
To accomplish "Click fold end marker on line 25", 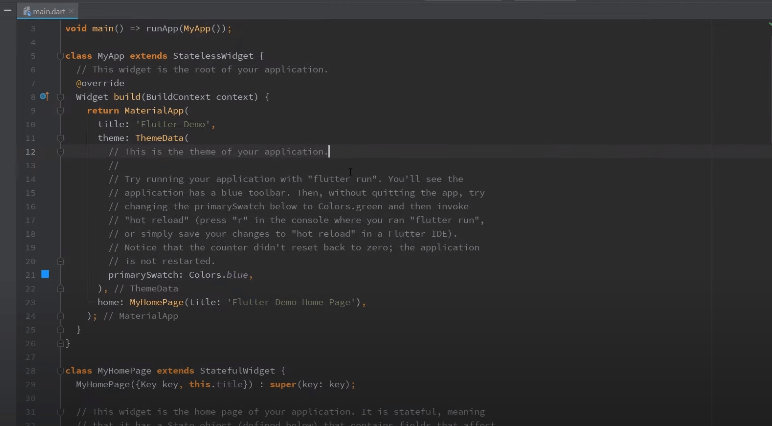I will click(x=61, y=329).
